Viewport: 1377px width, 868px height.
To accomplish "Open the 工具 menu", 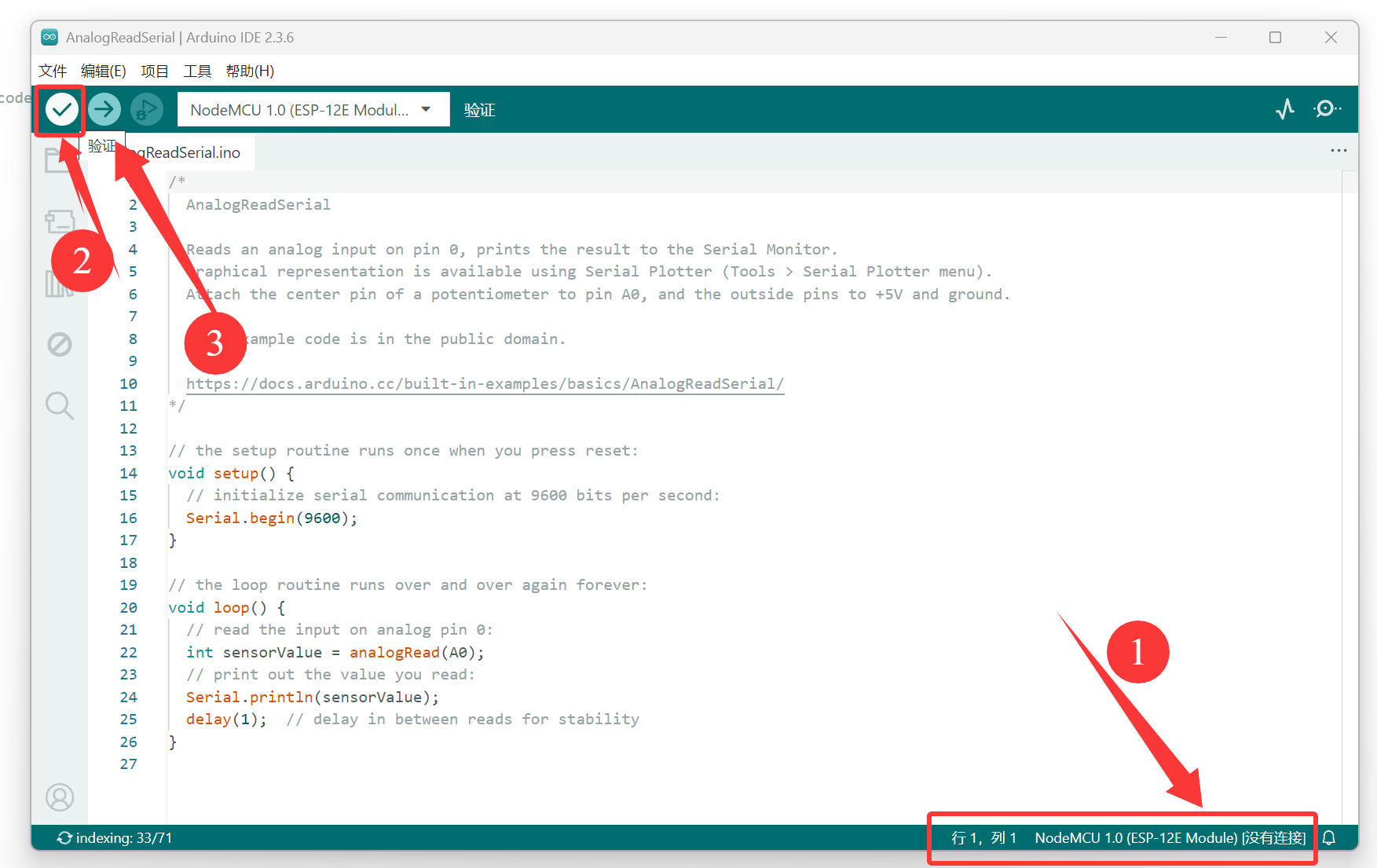I will pyautogui.click(x=197, y=71).
